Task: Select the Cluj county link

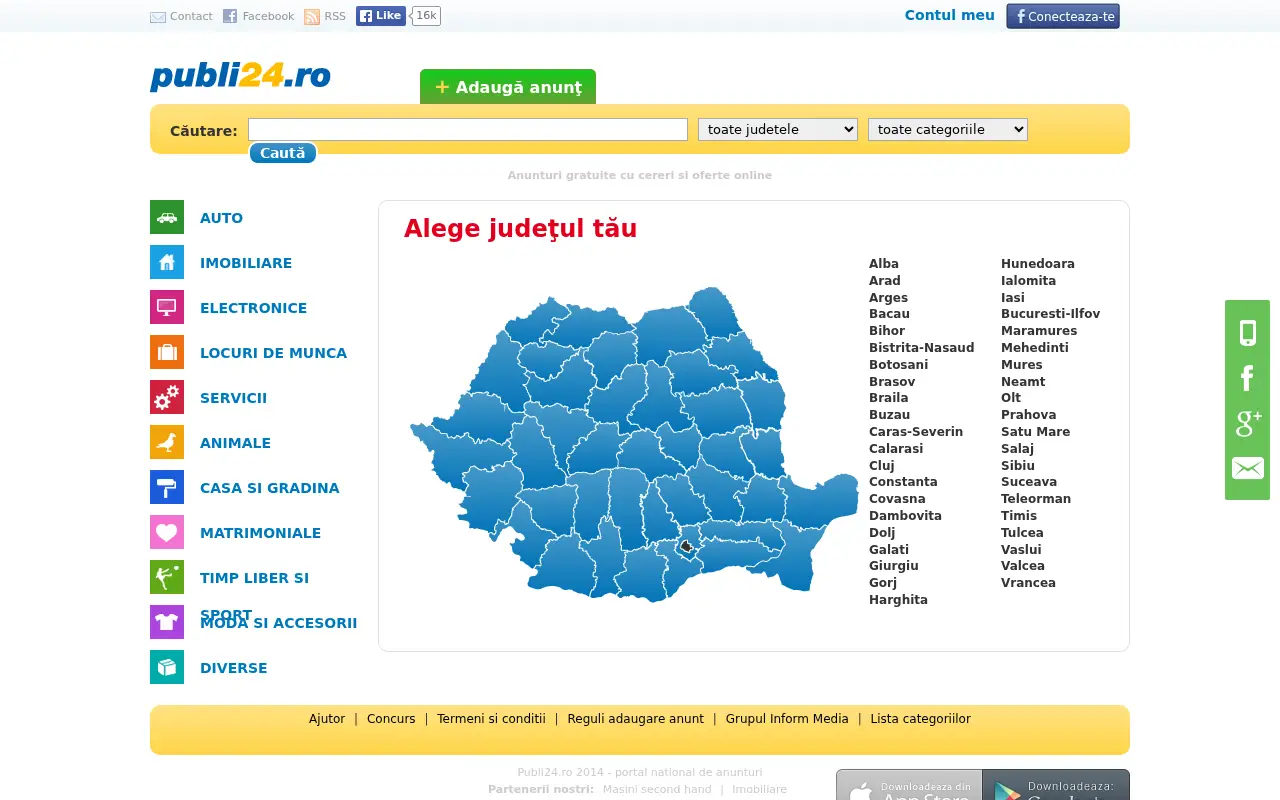Action: coord(882,465)
